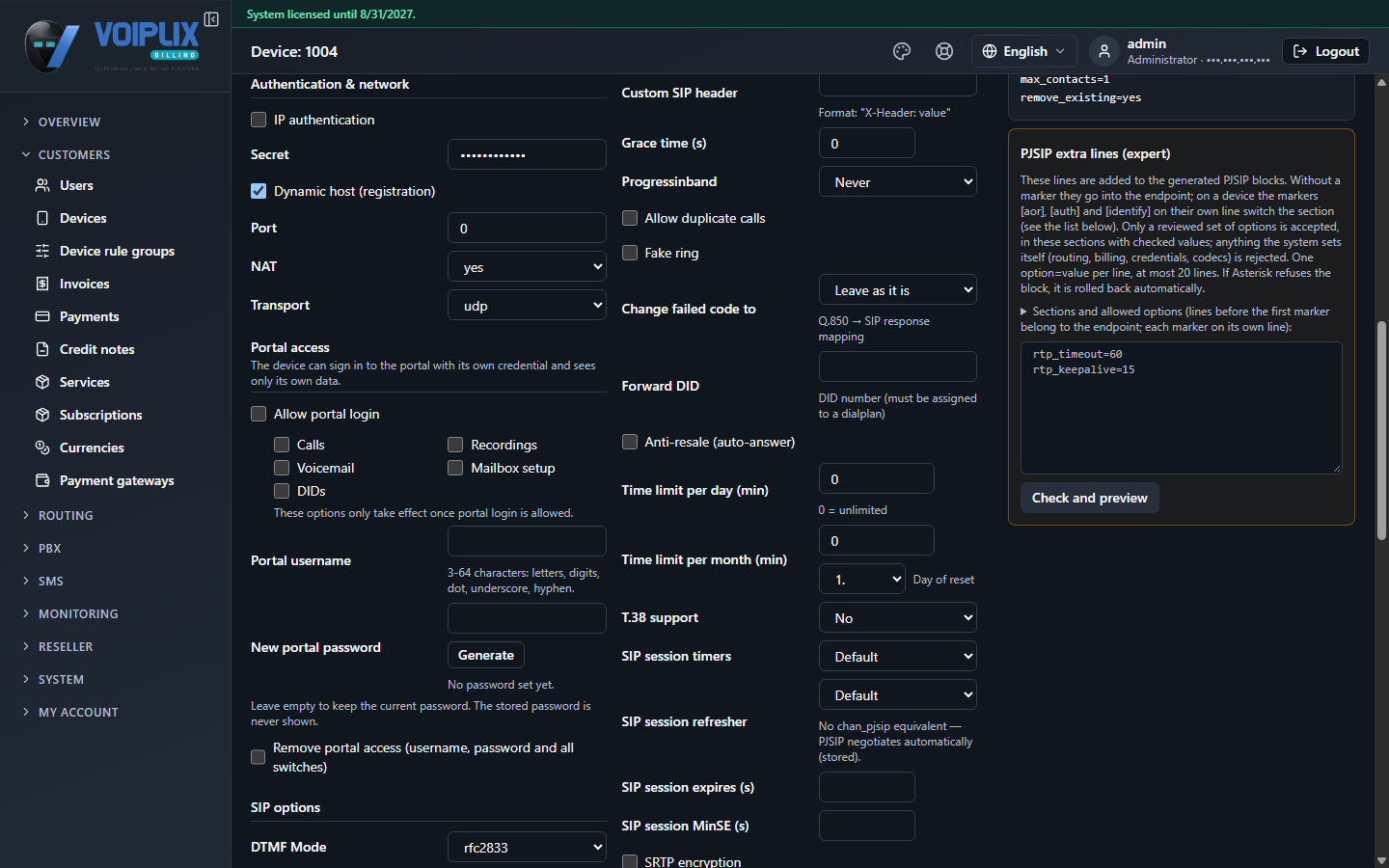The height and width of the screenshot is (868, 1389).
Task: Open Services icon in sidebar
Action: pyautogui.click(x=42, y=382)
